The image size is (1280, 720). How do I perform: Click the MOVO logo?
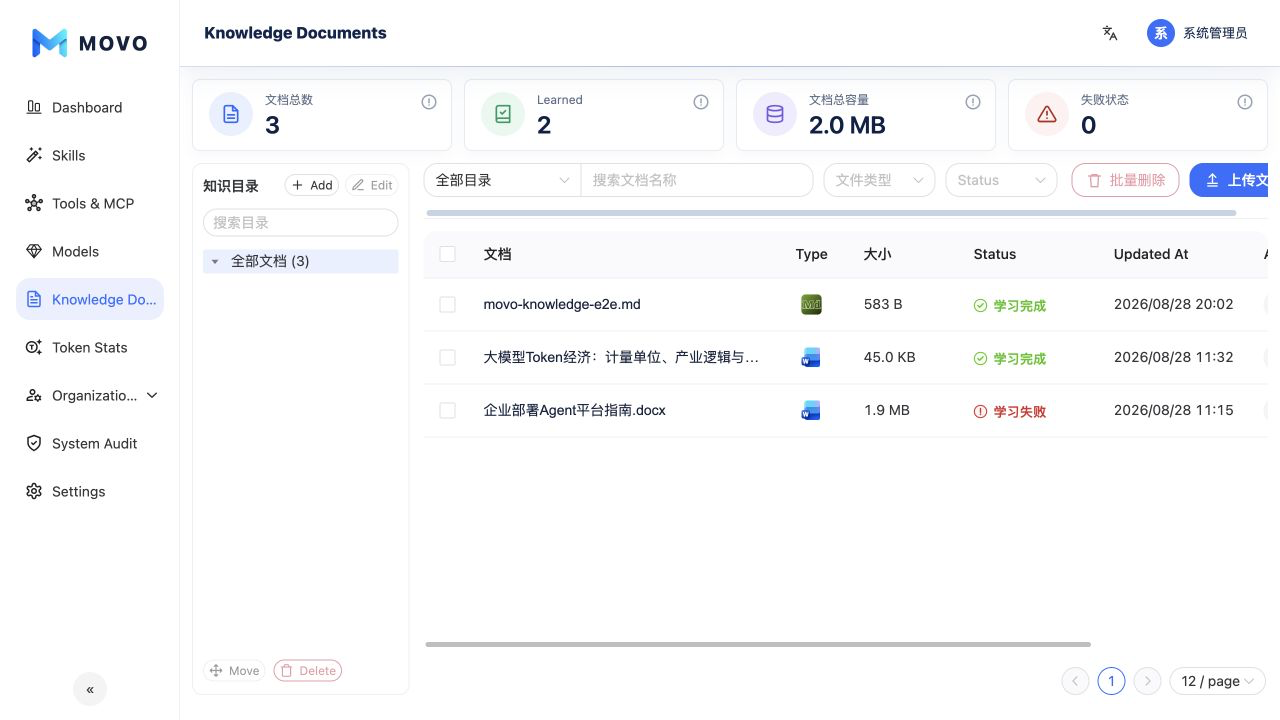coord(90,43)
